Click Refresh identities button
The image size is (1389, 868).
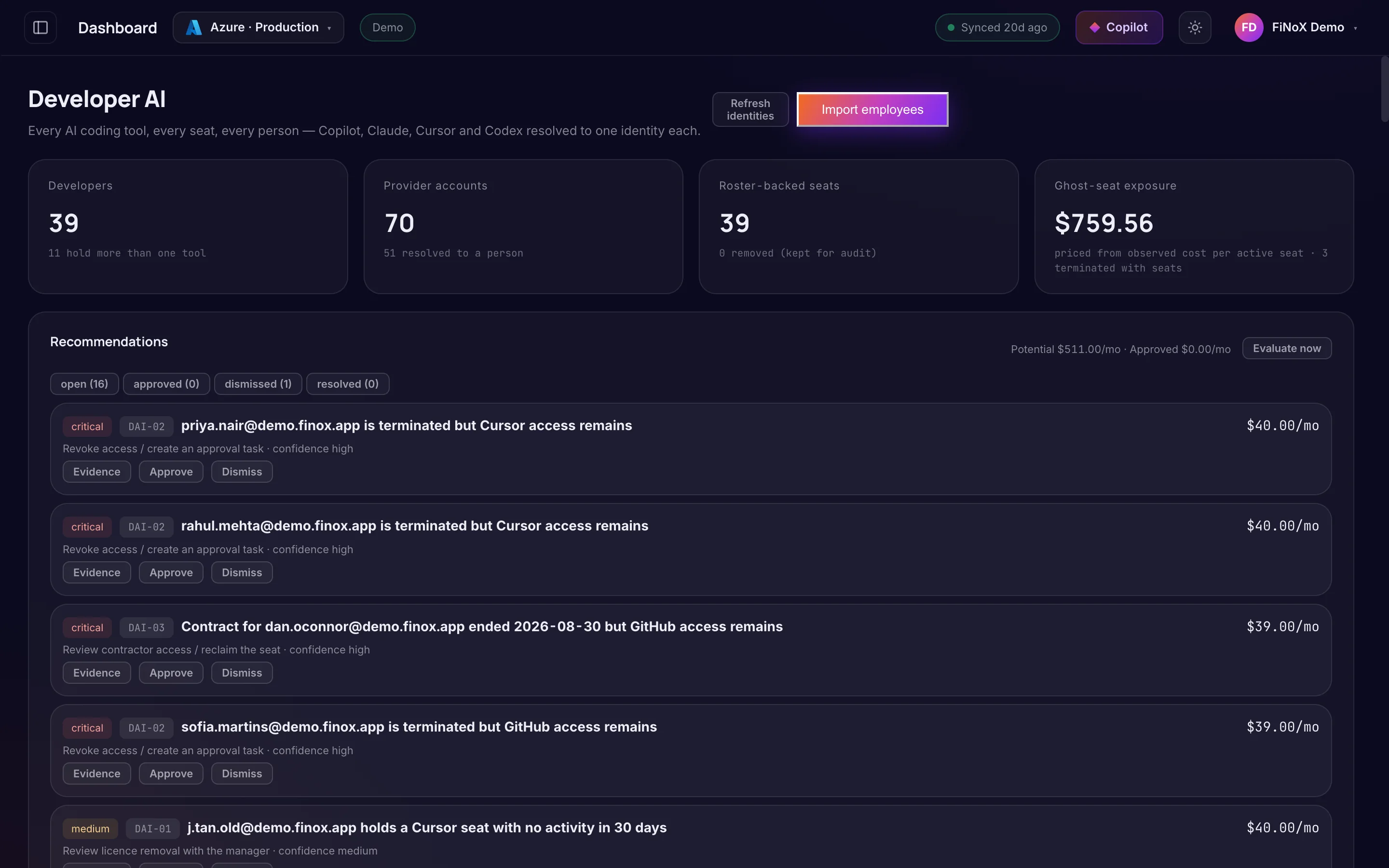click(x=750, y=109)
